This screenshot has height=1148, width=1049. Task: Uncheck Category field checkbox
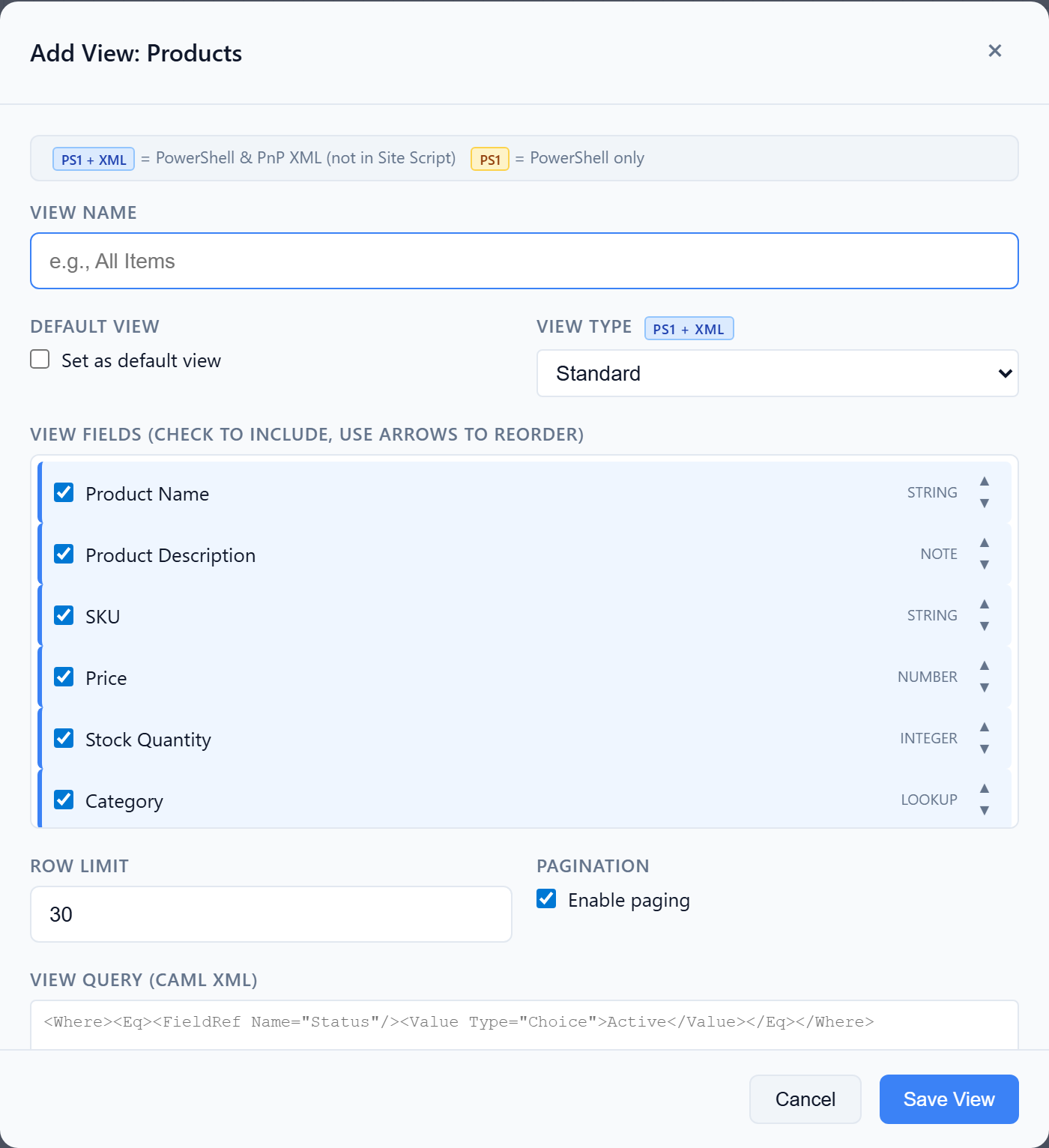[x=64, y=800]
